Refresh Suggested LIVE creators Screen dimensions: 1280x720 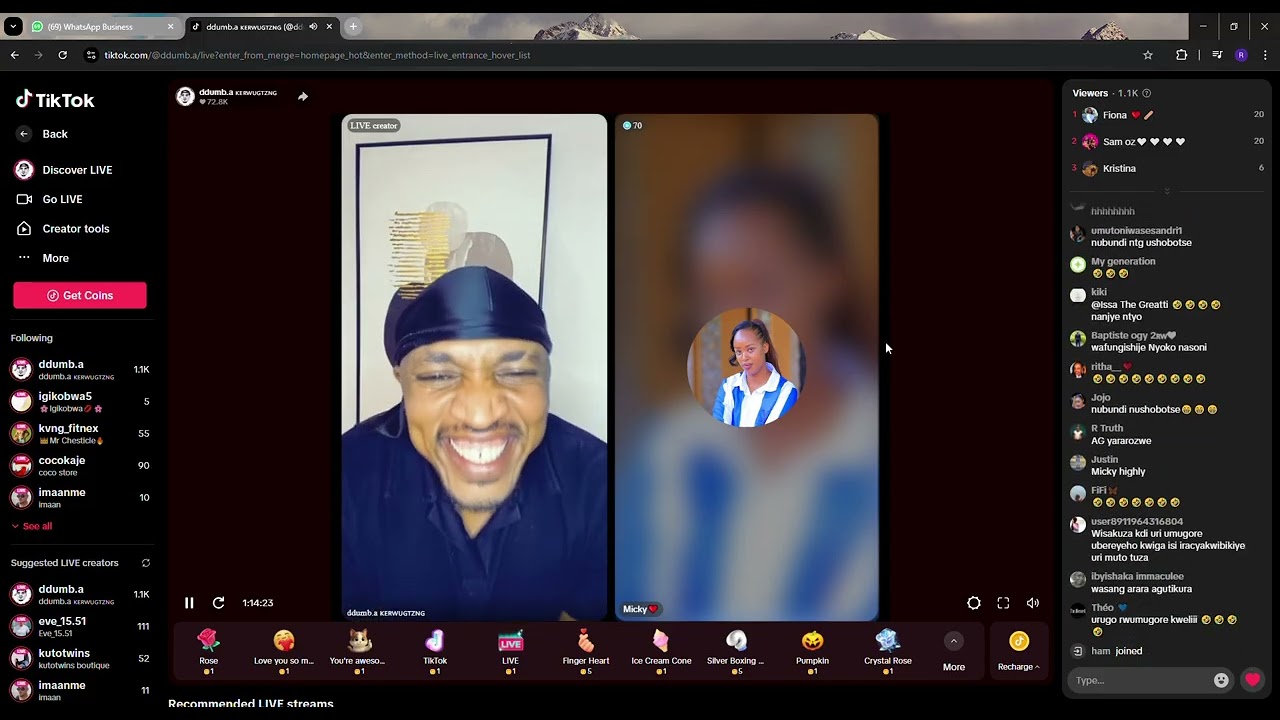145,563
